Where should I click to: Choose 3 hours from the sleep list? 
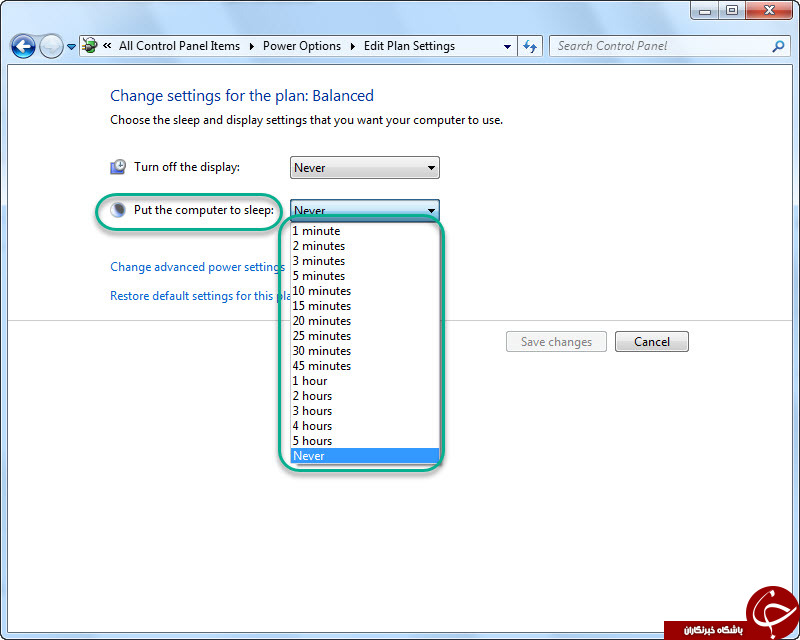pyautogui.click(x=364, y=411)
